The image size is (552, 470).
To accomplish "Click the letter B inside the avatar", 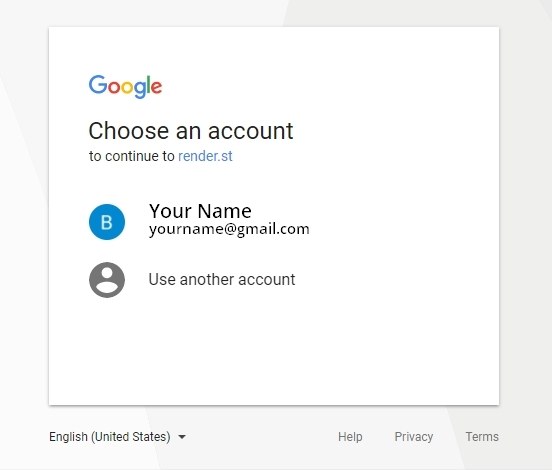I will (107, 223).
